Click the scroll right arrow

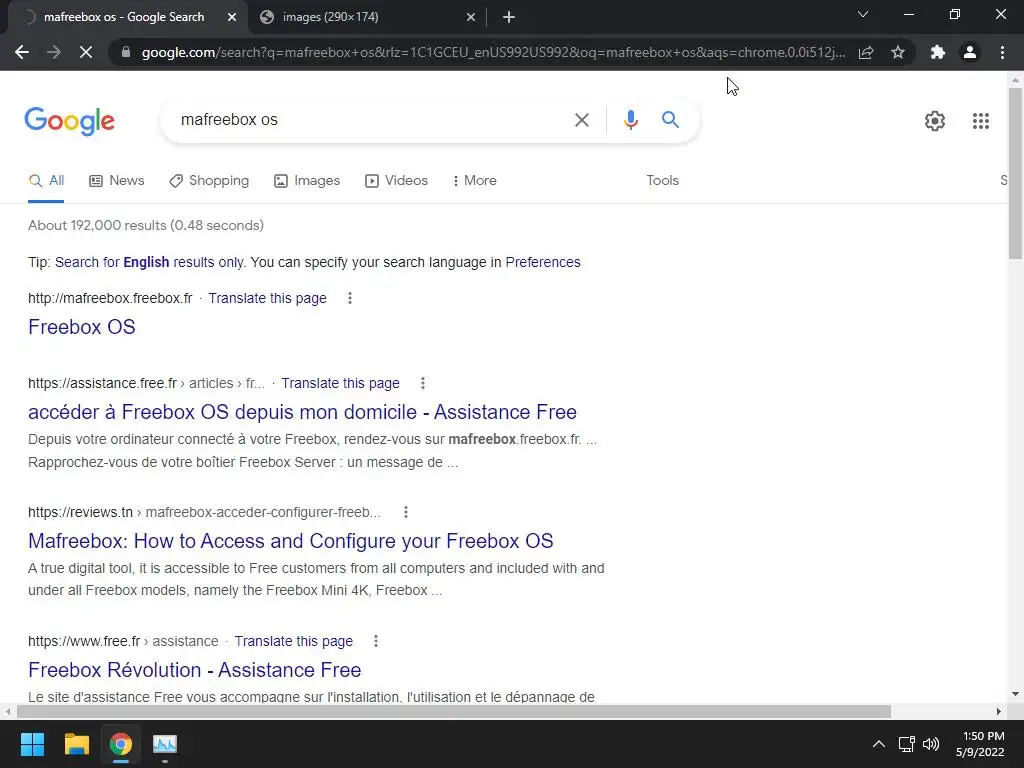point(999,711)
